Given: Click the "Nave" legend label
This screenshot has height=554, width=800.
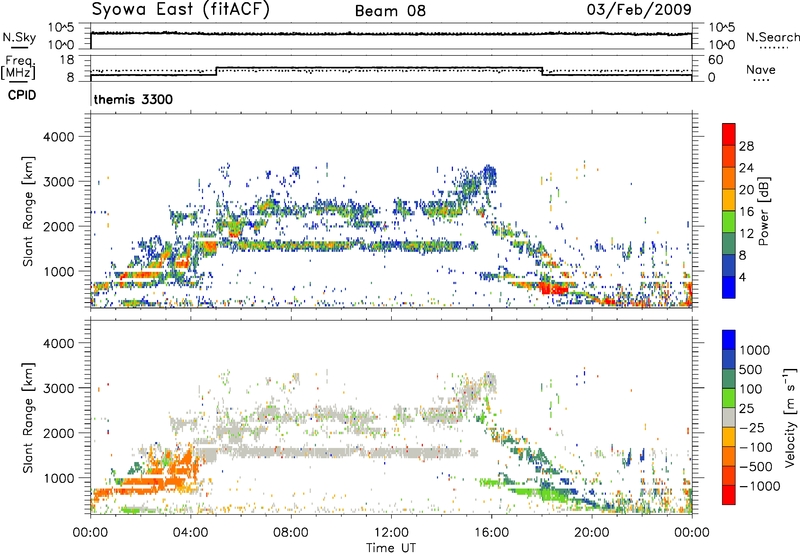Looking at the screenshot, I should (760, 69).
